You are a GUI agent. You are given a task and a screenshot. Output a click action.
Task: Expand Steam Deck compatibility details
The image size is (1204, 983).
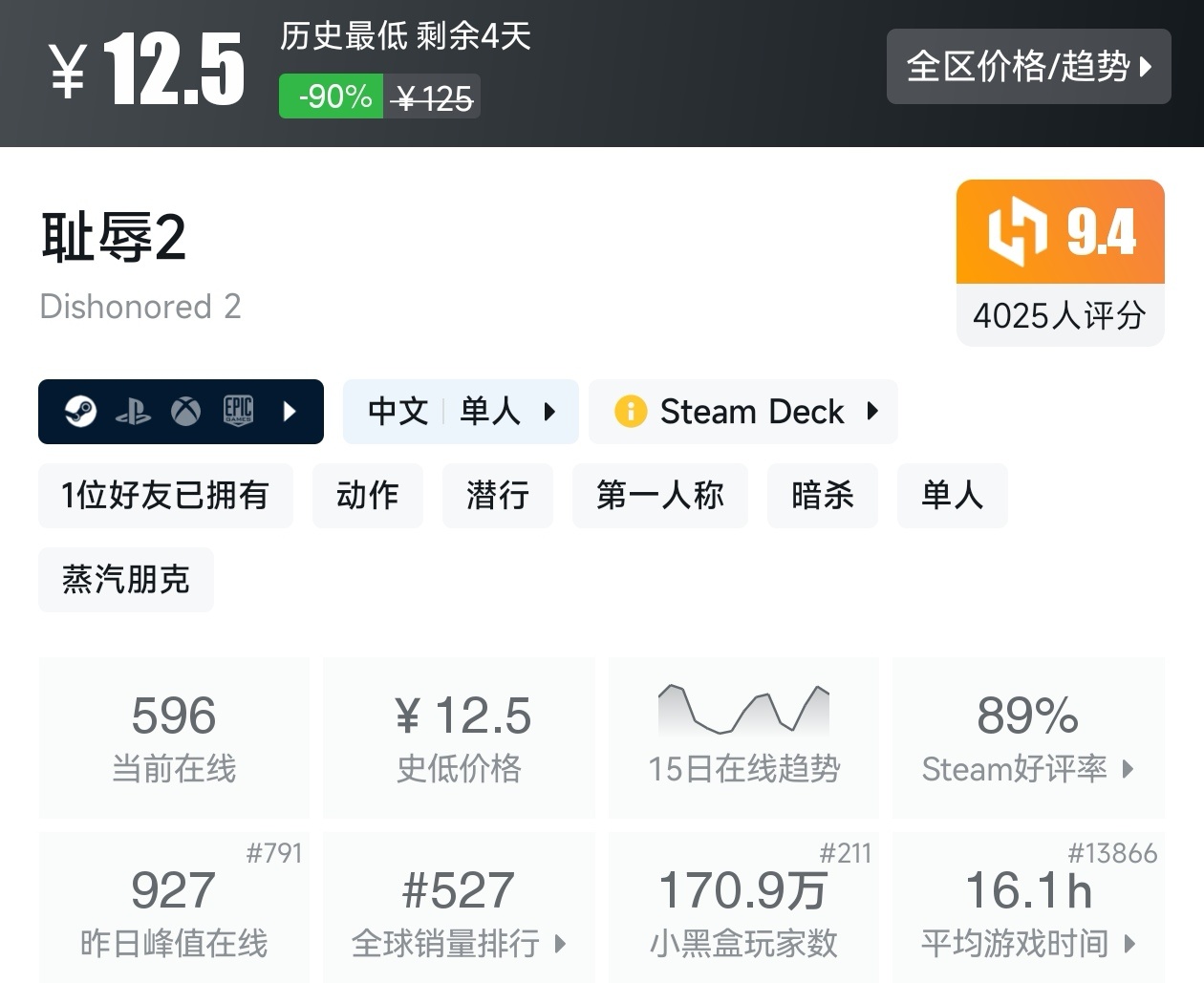(871, 412)
